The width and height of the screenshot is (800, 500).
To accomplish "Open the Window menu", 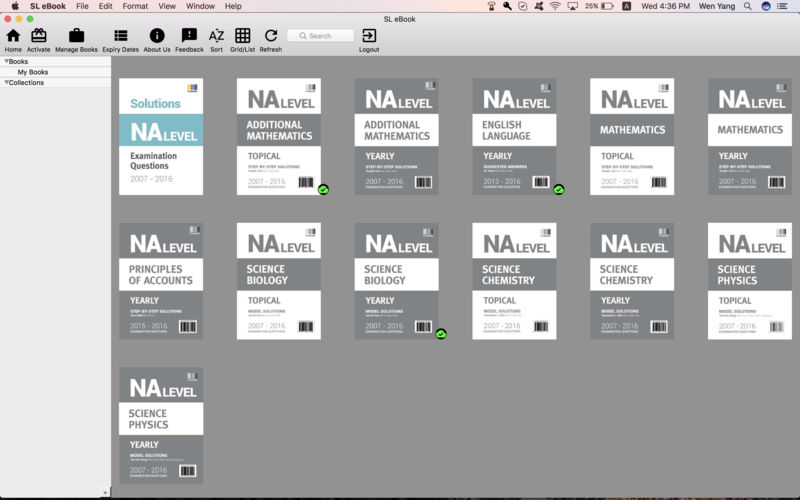I will point(200,6).
